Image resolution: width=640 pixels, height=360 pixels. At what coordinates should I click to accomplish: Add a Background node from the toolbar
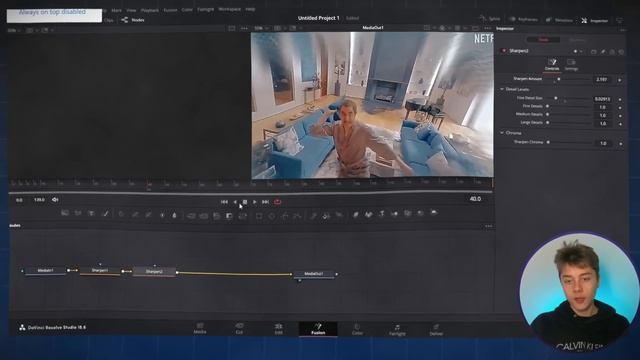[x=64, y=213]
